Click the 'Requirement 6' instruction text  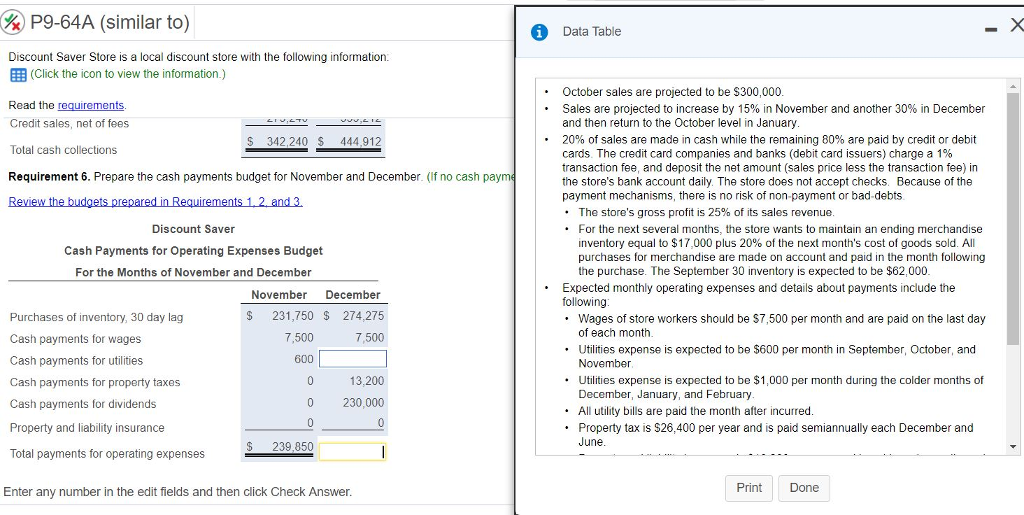click(261, 178)
